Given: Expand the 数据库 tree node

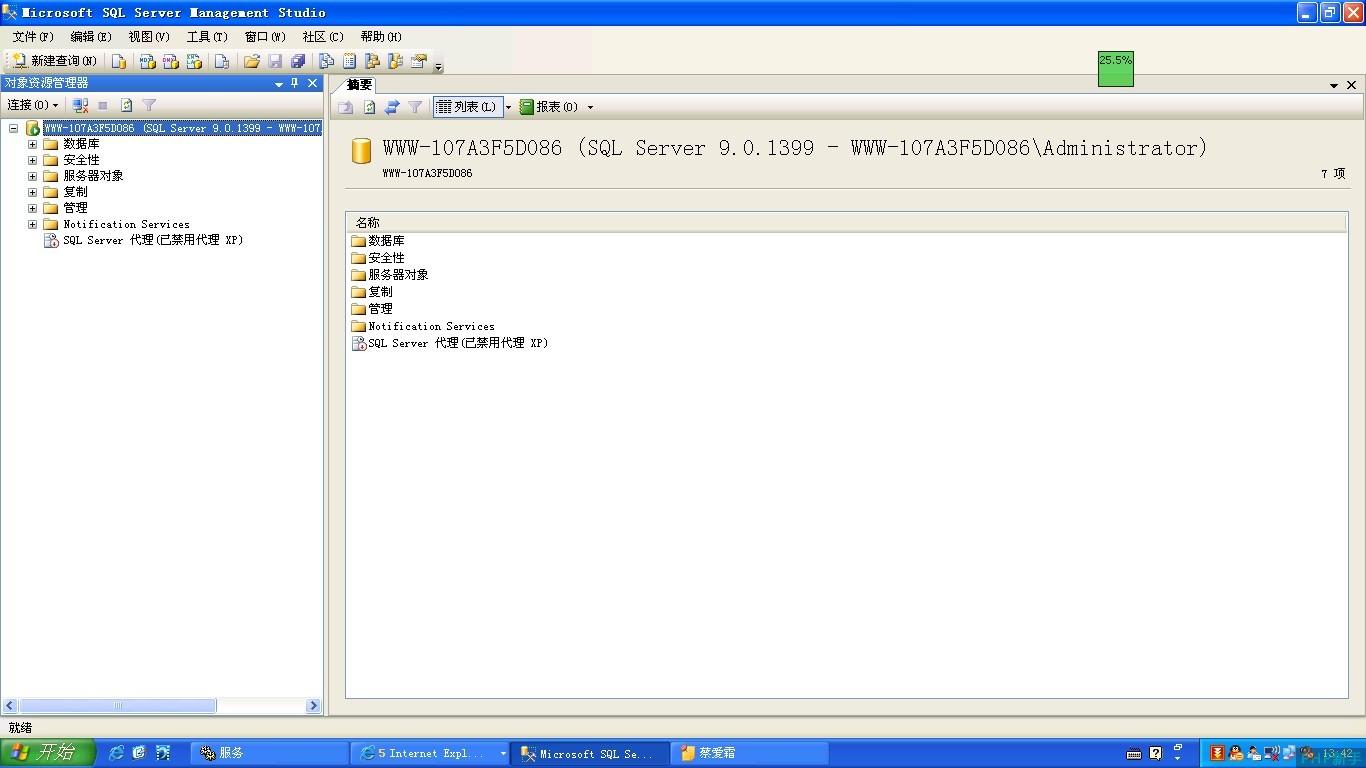Looking at the screenshot, I should (32, 144).
